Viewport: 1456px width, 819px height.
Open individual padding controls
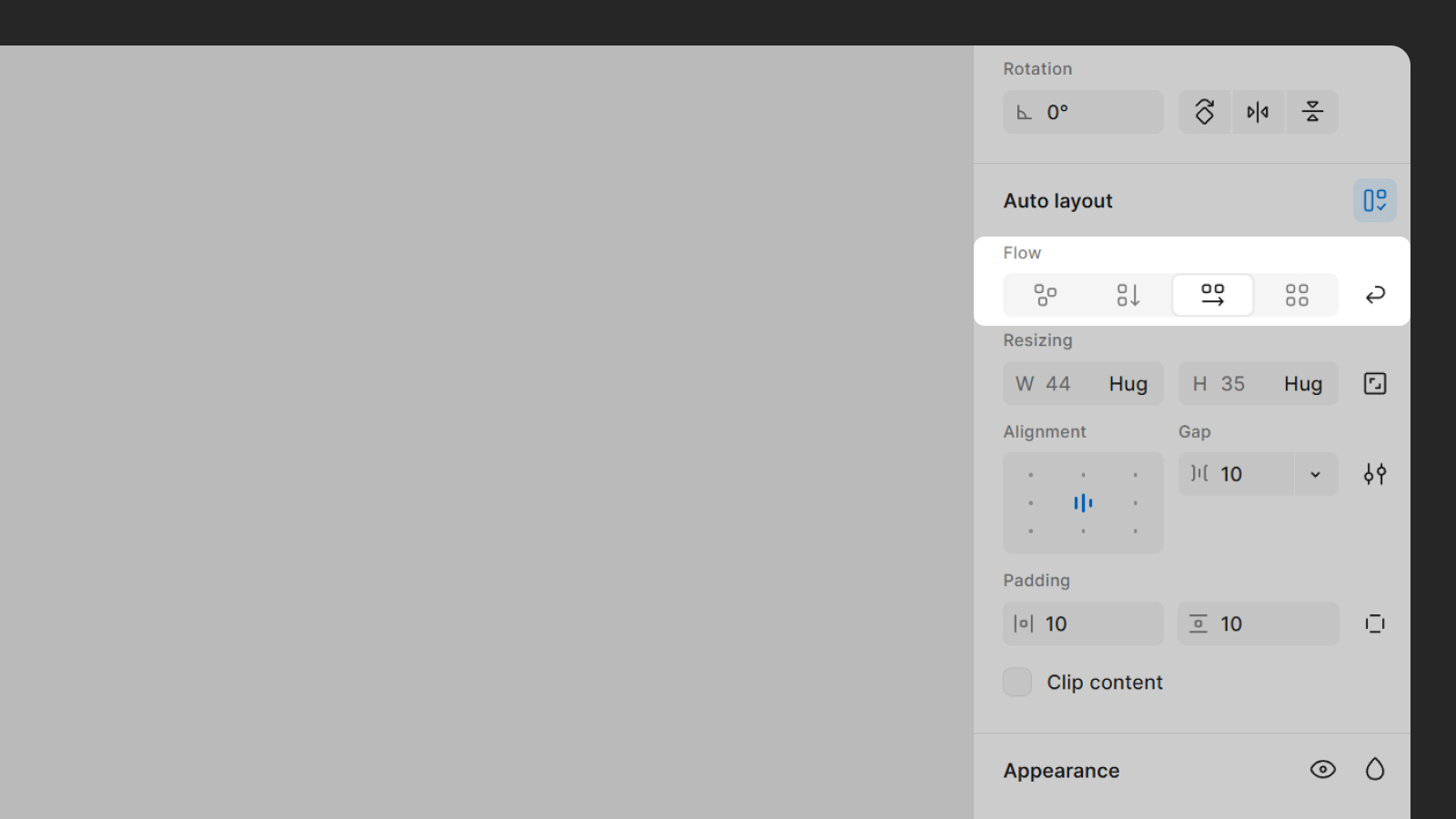pyautogui.click(x=1374, y=623)
